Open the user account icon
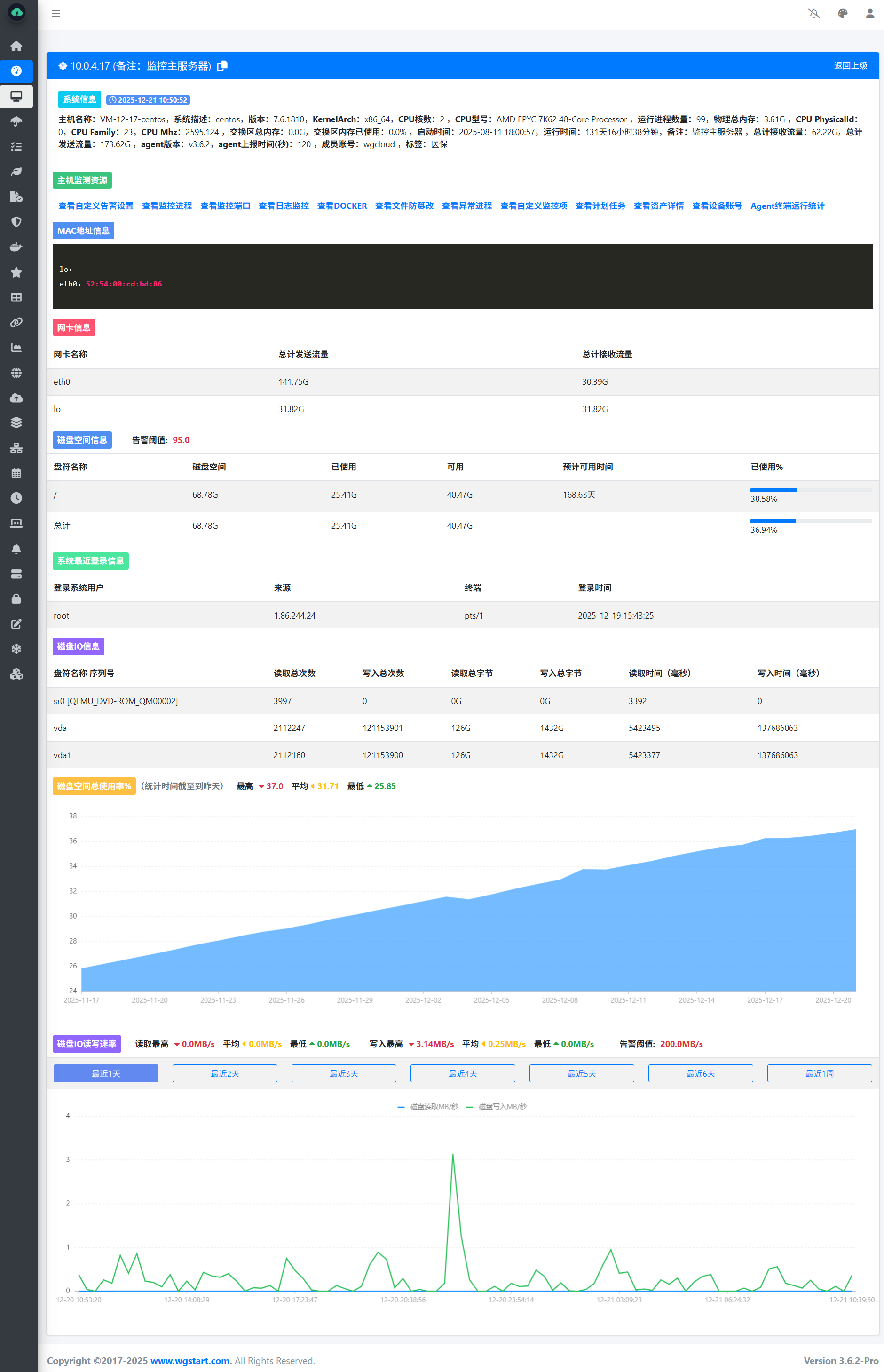 point(870,13)
